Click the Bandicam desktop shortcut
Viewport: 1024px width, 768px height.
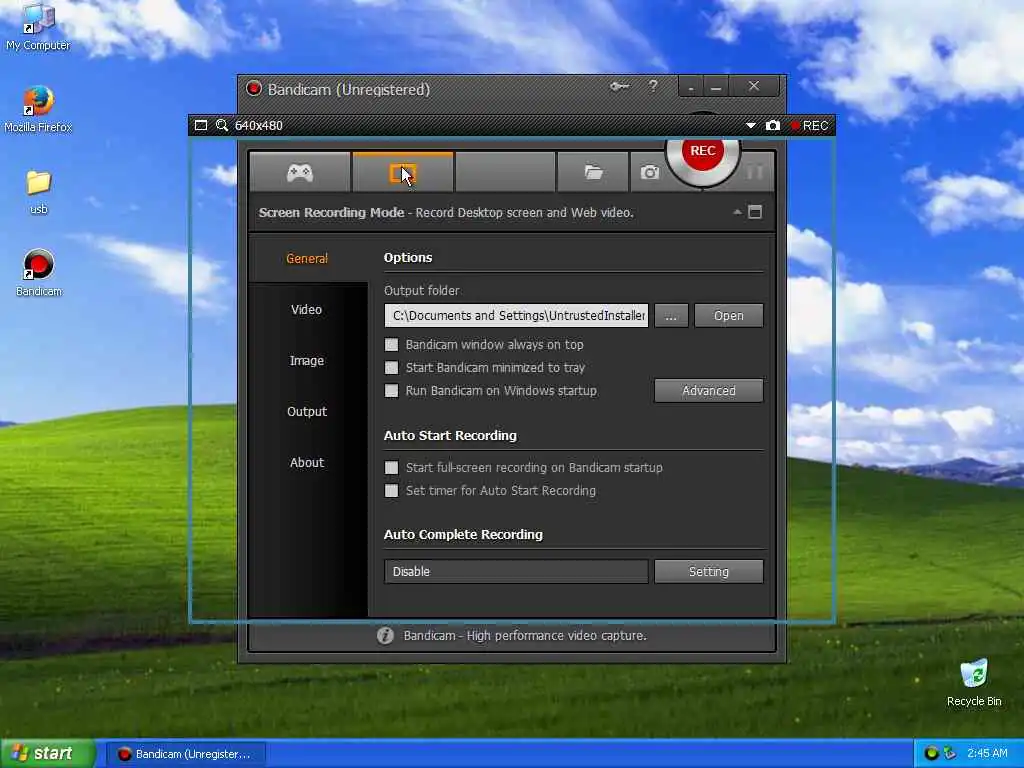click(x=39, y=273)
